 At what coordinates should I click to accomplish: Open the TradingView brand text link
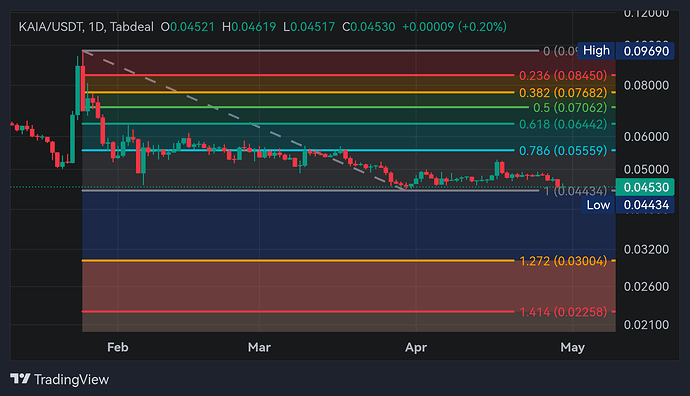(x=71, y=379)
